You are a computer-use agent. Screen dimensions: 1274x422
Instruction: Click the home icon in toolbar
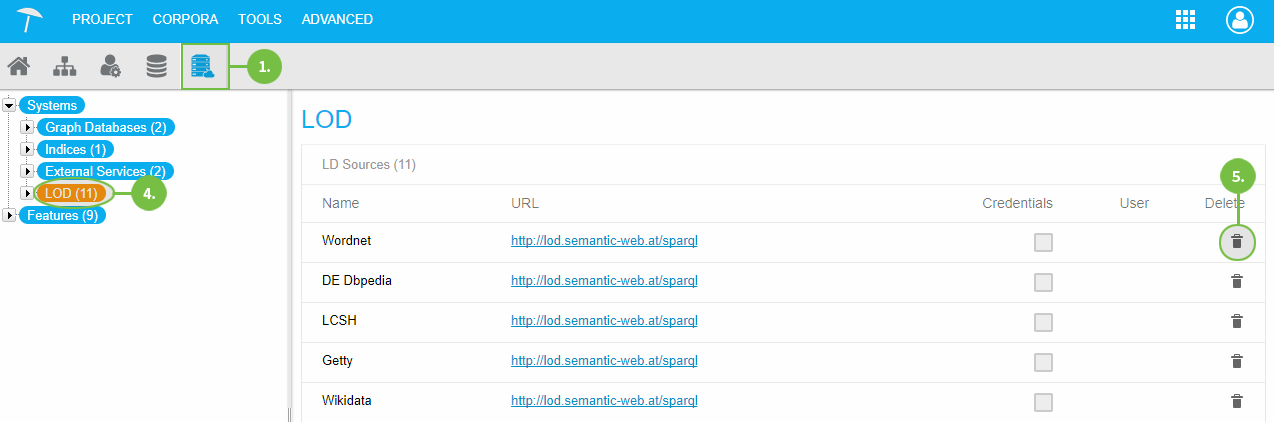tap(18, 67)
